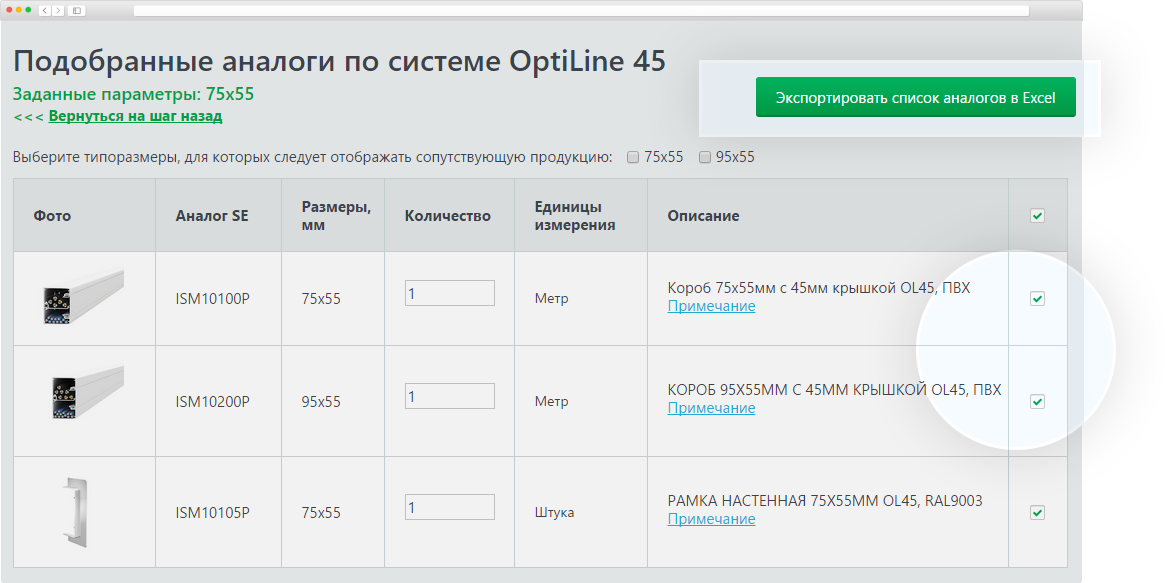Click the yellow minimize window button
This screenshot has width=1165, height=583.
19,10
